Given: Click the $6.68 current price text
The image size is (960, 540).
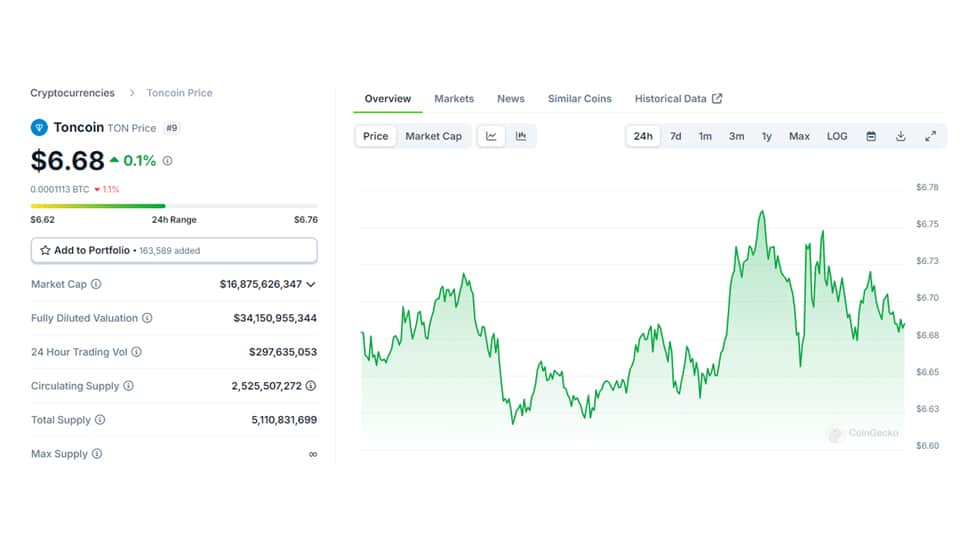Looking at the screenshot, I should [67, 160].
